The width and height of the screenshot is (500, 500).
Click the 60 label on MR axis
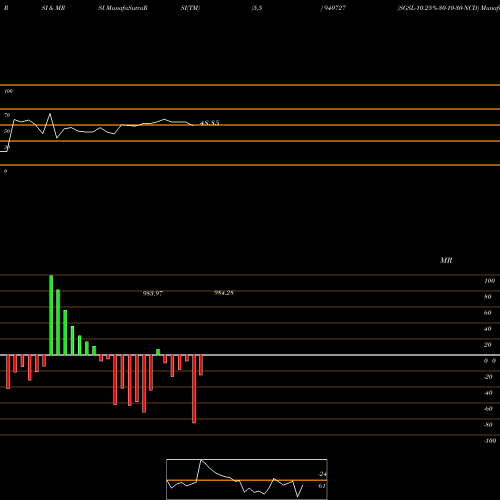(488, 313)
